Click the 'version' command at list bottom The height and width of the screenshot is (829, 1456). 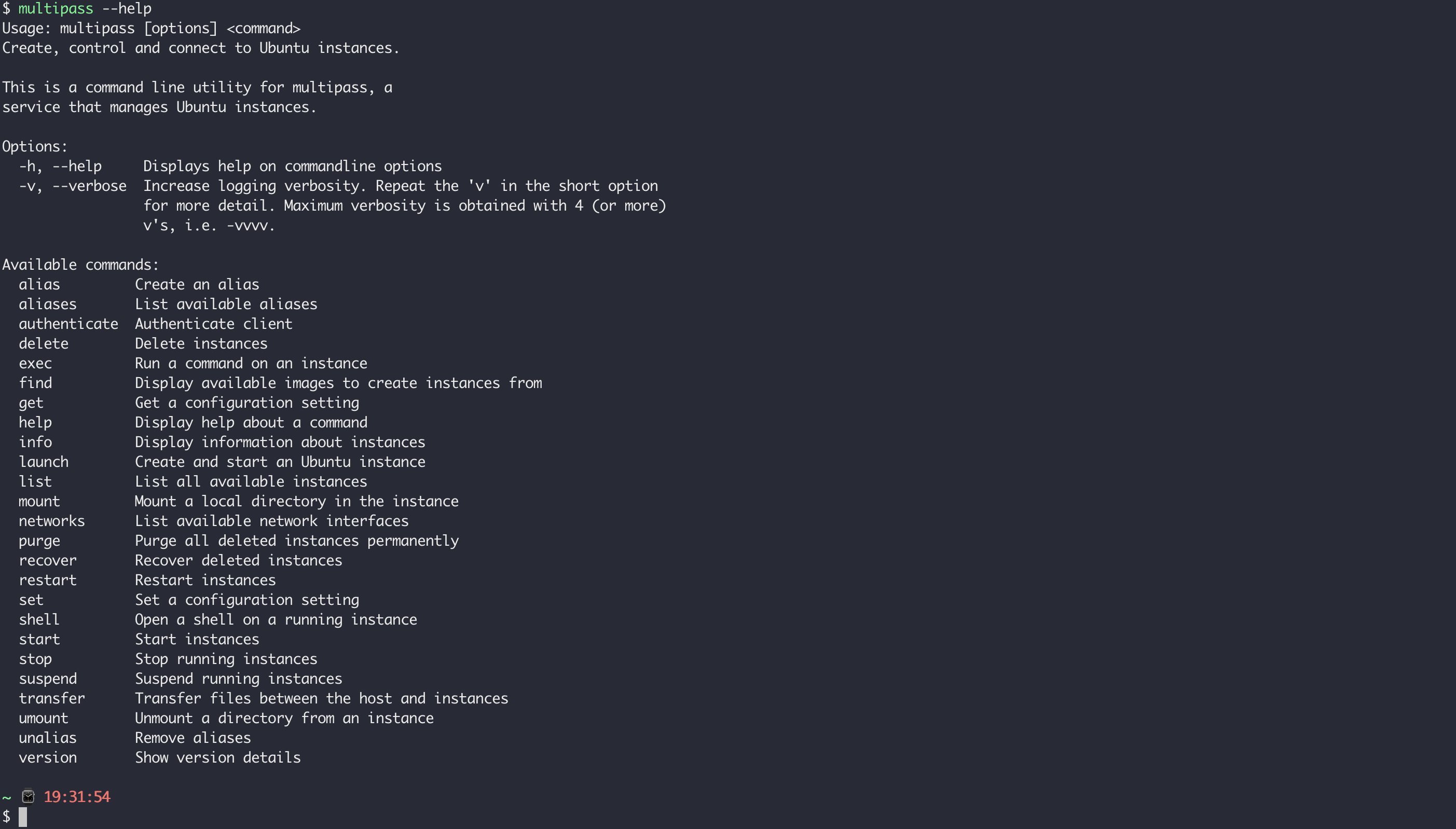click(47, 757)
